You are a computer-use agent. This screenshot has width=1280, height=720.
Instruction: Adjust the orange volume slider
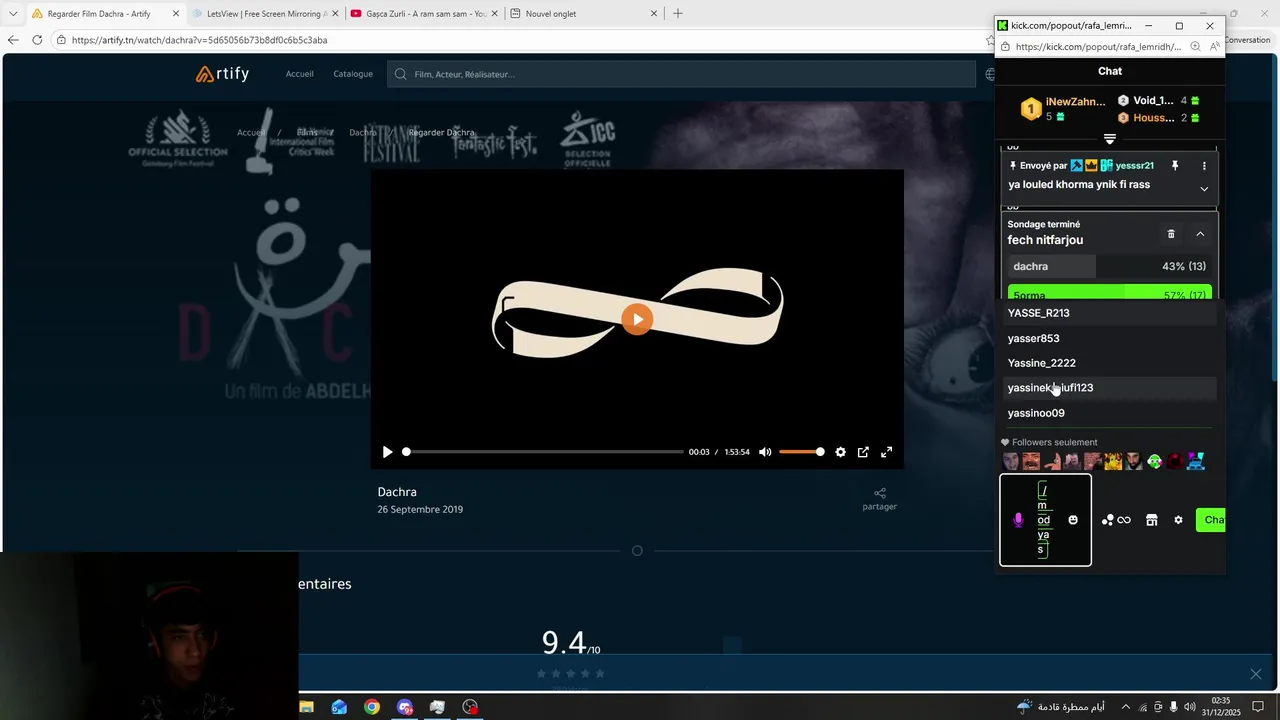tap(802, 452)
